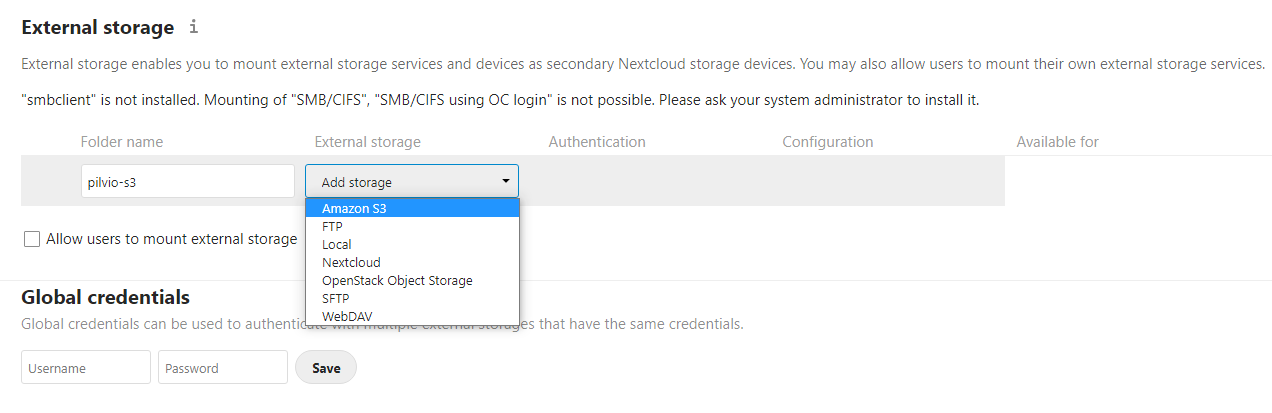Click the Folder name column header
1272x413 pixels.
pyautogui.click(x=122, y=142)
